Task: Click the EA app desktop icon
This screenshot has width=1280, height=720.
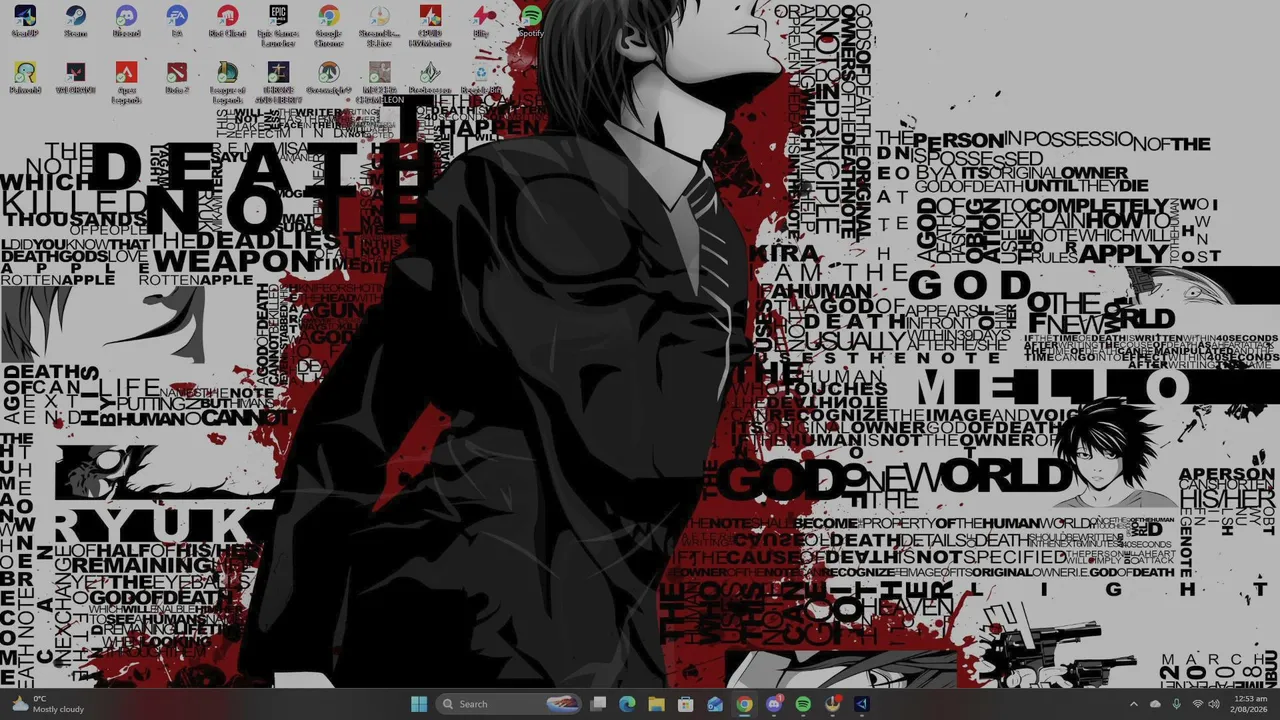Action: coord(177,21)
